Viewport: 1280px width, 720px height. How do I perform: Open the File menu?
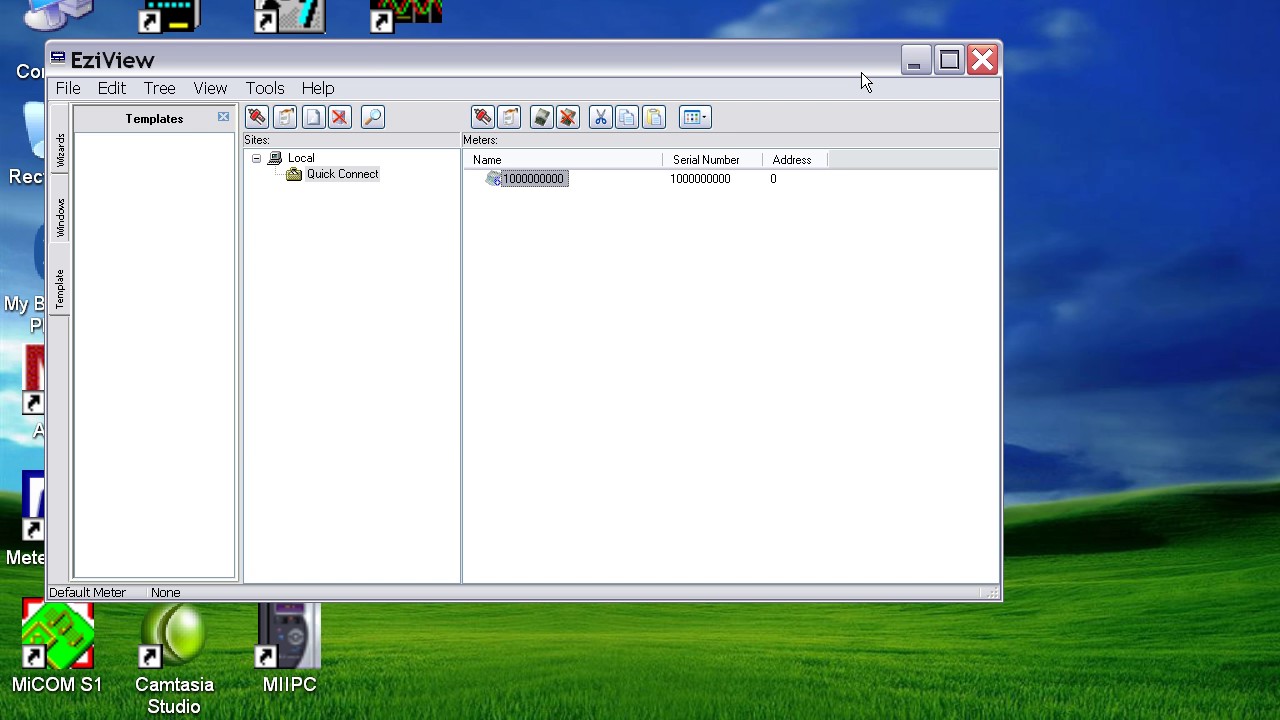point(68,88)
